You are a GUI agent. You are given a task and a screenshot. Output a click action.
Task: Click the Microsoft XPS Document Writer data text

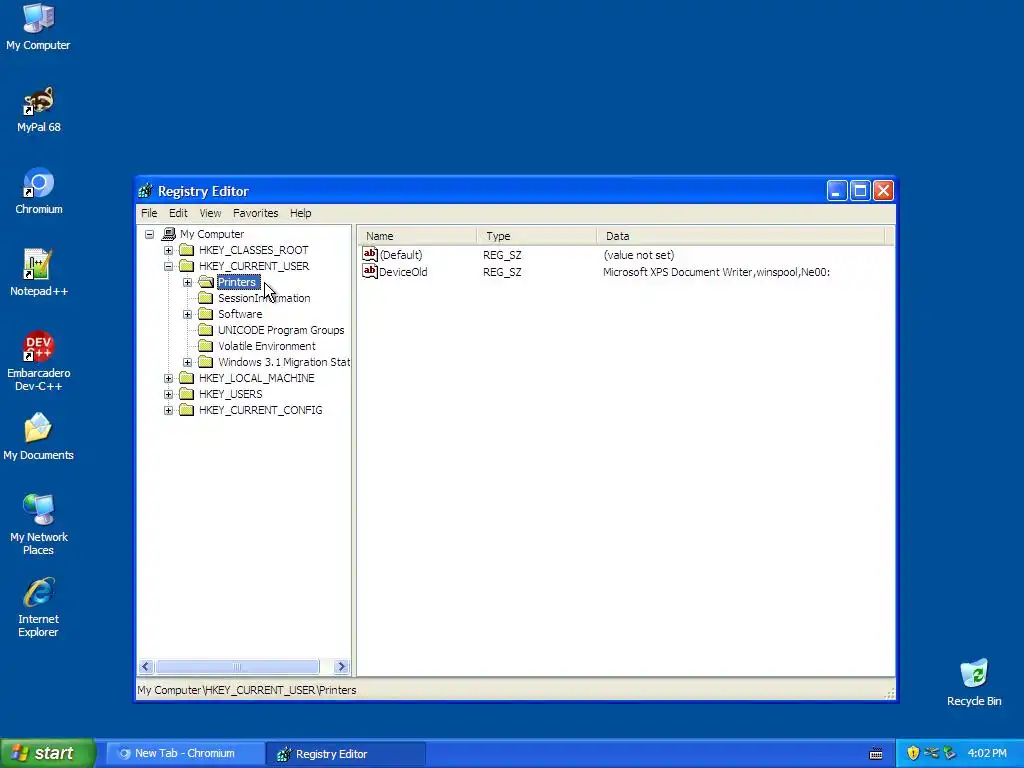pyautogui.click(x=716, y=272)
